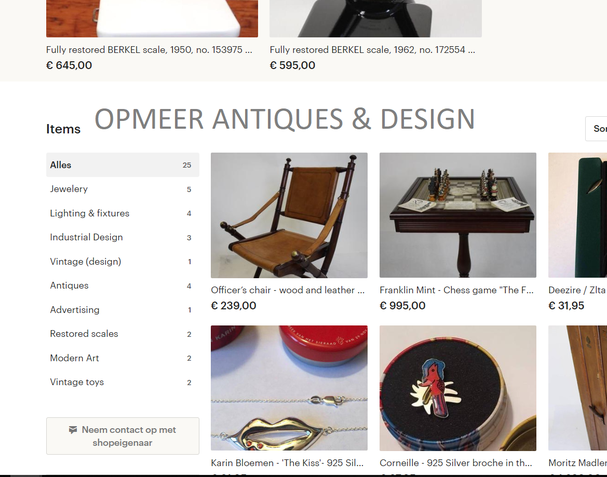
Task: Open the Franklin Mint chess table photo
Action: [x=458, y=215]
